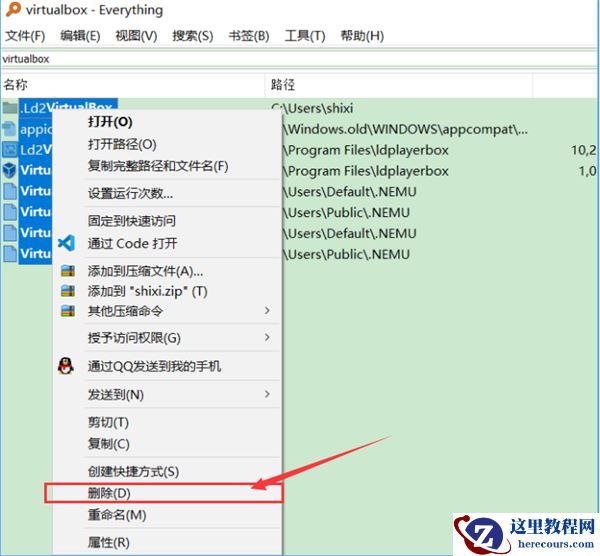This screenshot has height=556, width=600.
Task: Select 剪切(T) in the context menu
Action: (x=108, y=422)
